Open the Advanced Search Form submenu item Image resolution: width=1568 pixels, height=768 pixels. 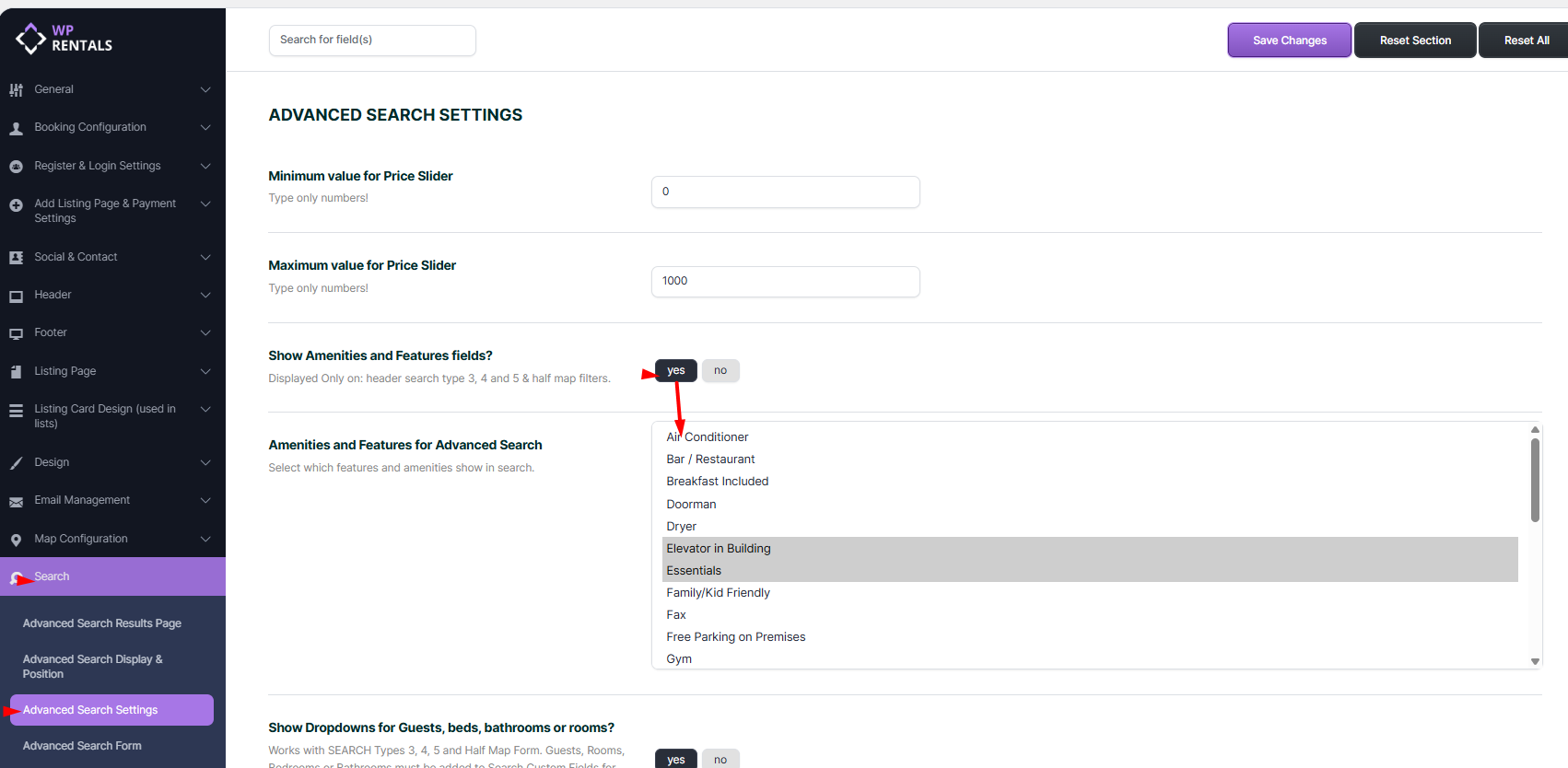point(82,746)
